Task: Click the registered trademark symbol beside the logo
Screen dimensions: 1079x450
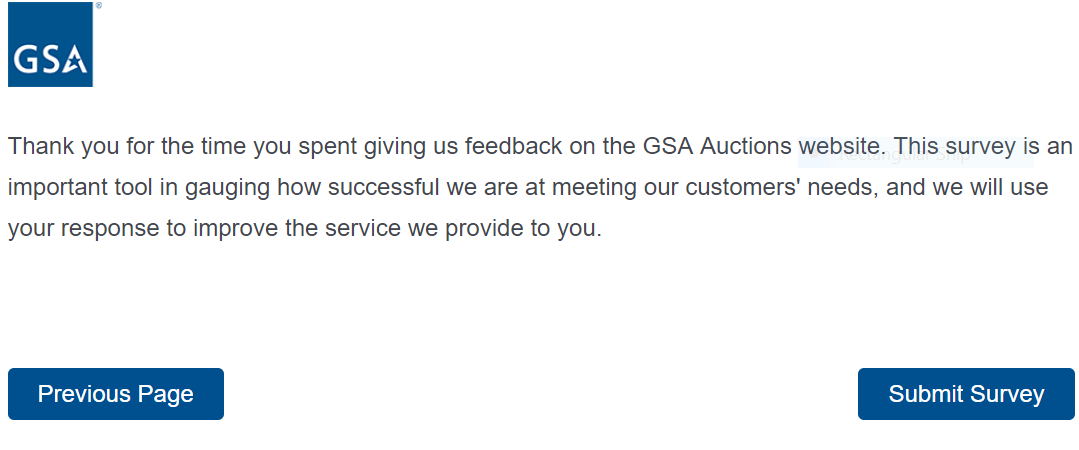Action: click(97, 6)
